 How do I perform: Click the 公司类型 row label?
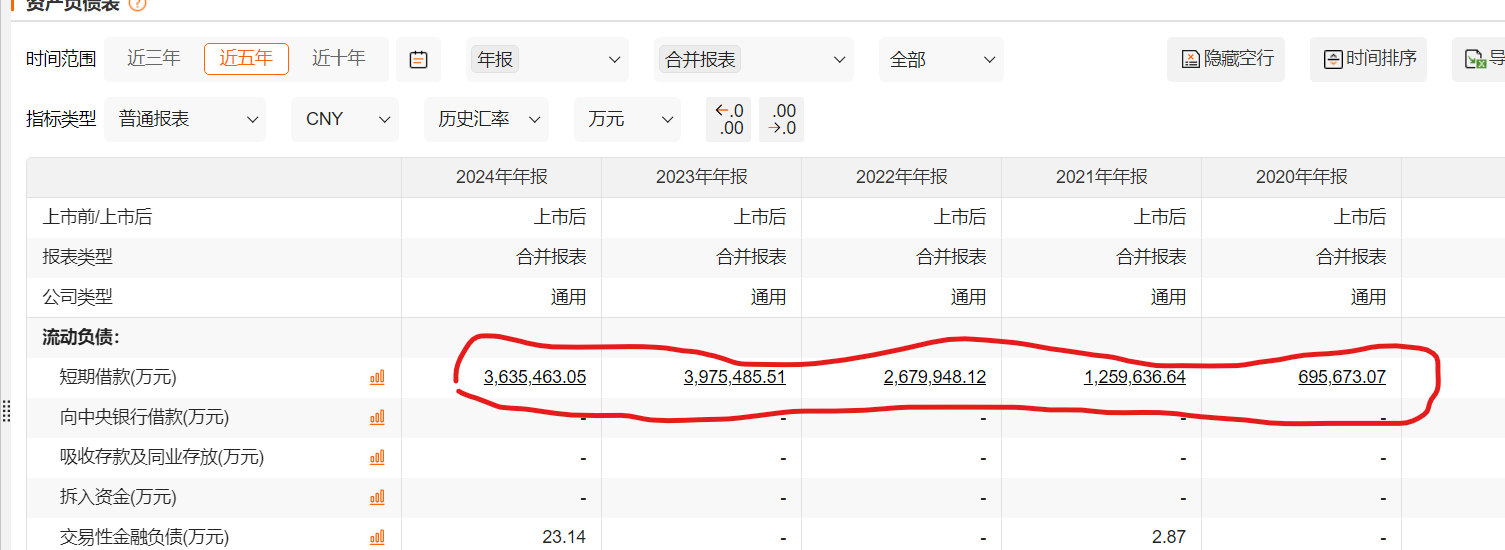pyautogui.click(x=77, y=298)
